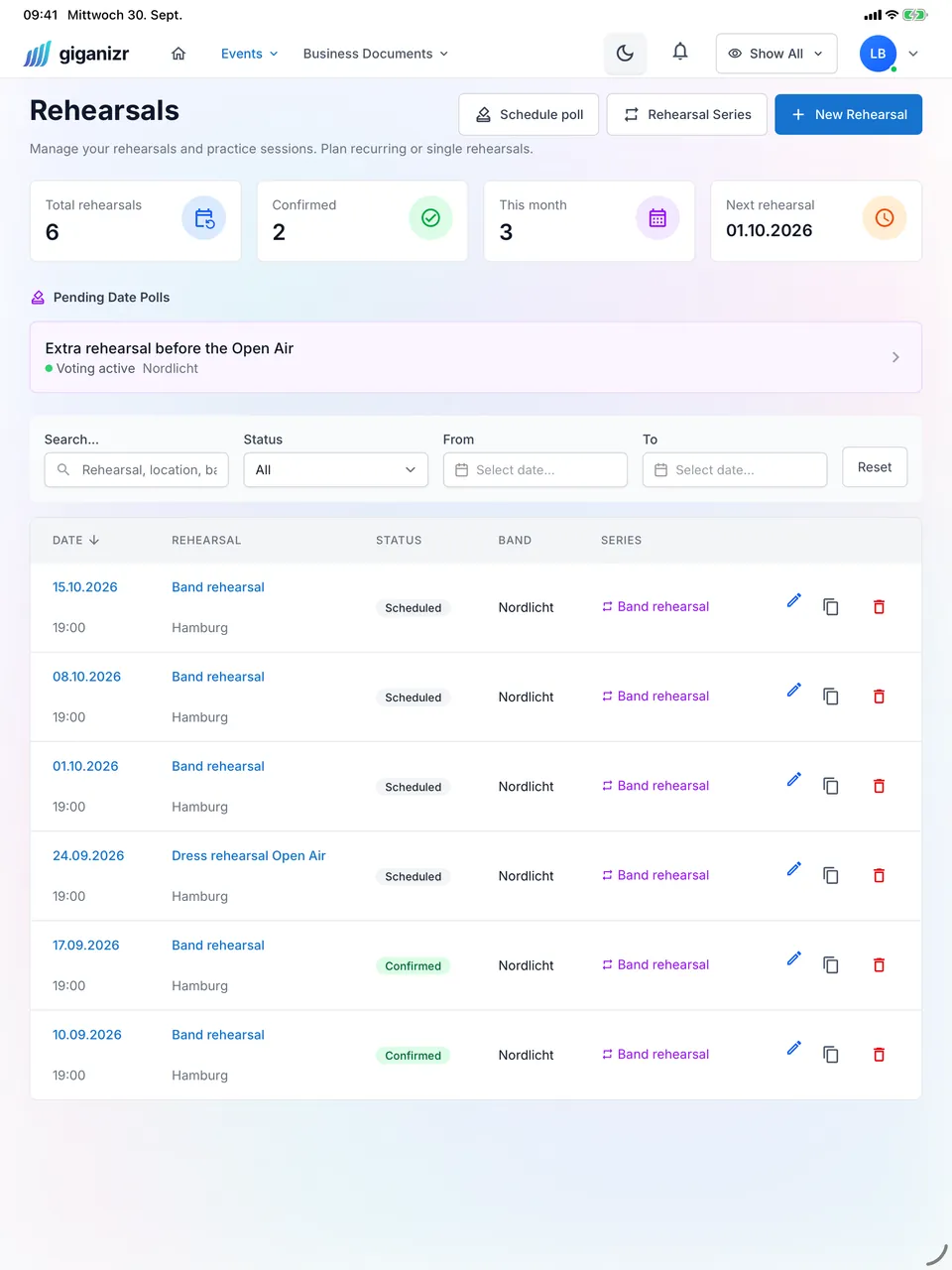952x1270 pixels.
Task: Delete the 01.10.2026 rehearsal row
Action: click(879, 786)
